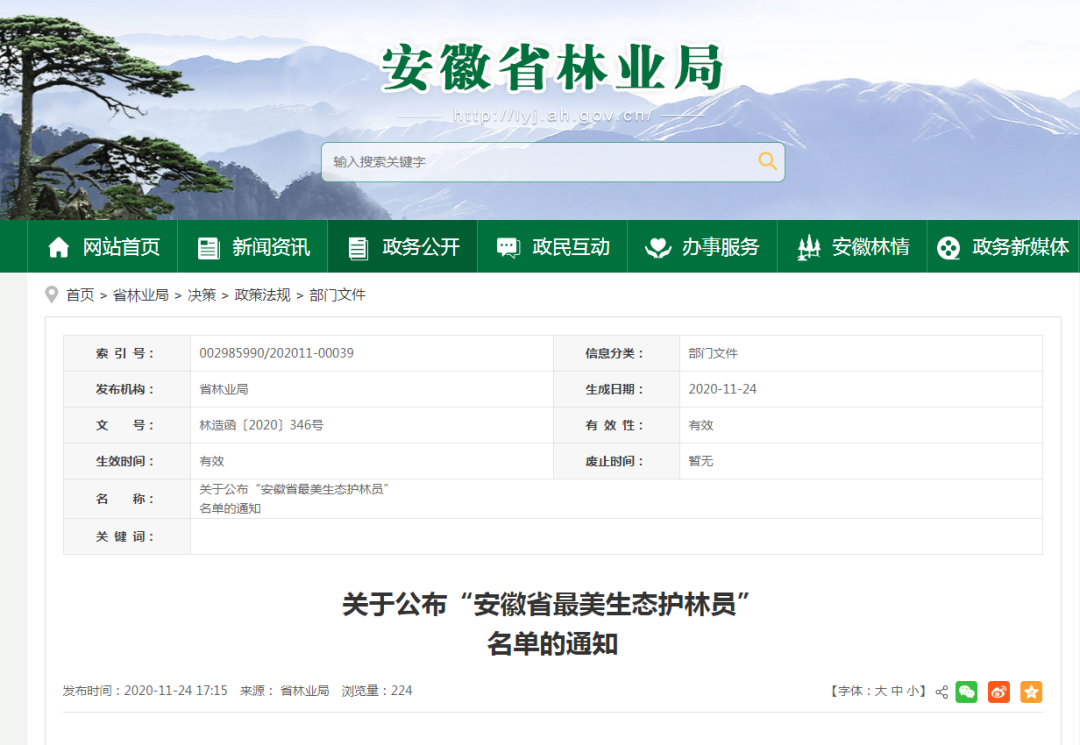Click the share icon beside font size

[941, 692]
